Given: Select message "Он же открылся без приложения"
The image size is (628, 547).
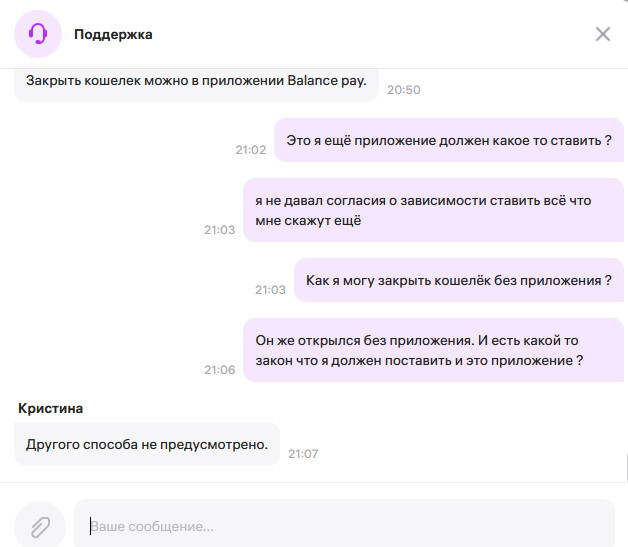Looking at the screenshot, I should coord(433,350).
